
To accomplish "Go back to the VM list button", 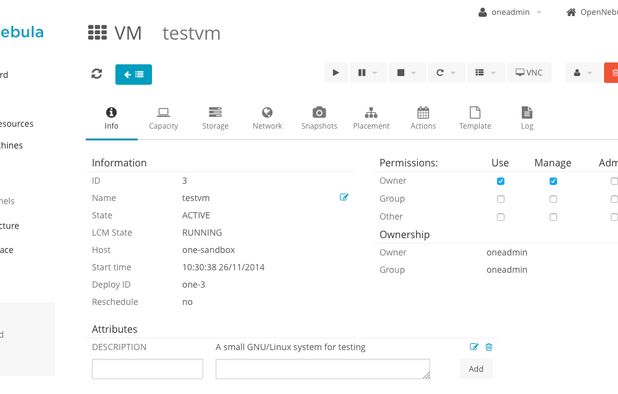I will pyautogui.click(x=133, y=74).
